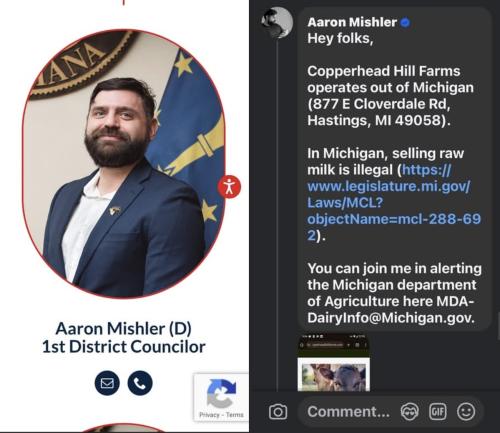Open the GIF picker
This screenshot has height=433, width=500.
click(438, 412)
